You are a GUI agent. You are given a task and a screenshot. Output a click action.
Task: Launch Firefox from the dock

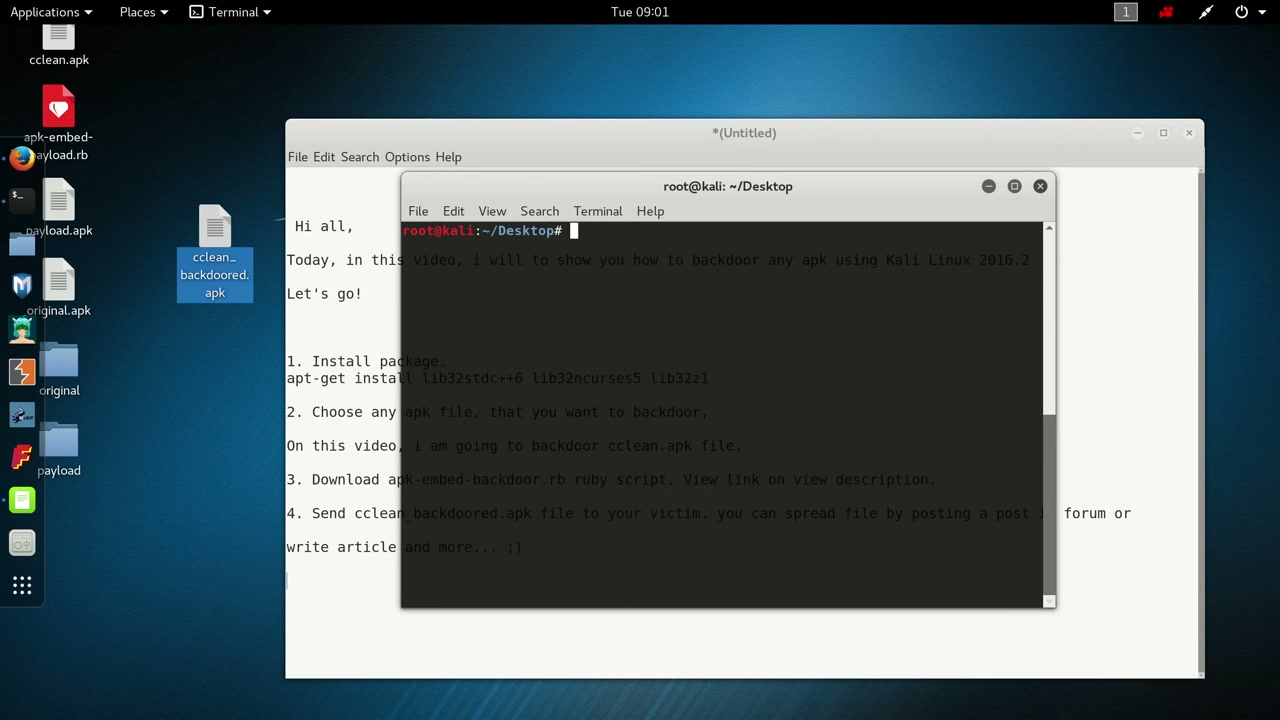(22, 157)
